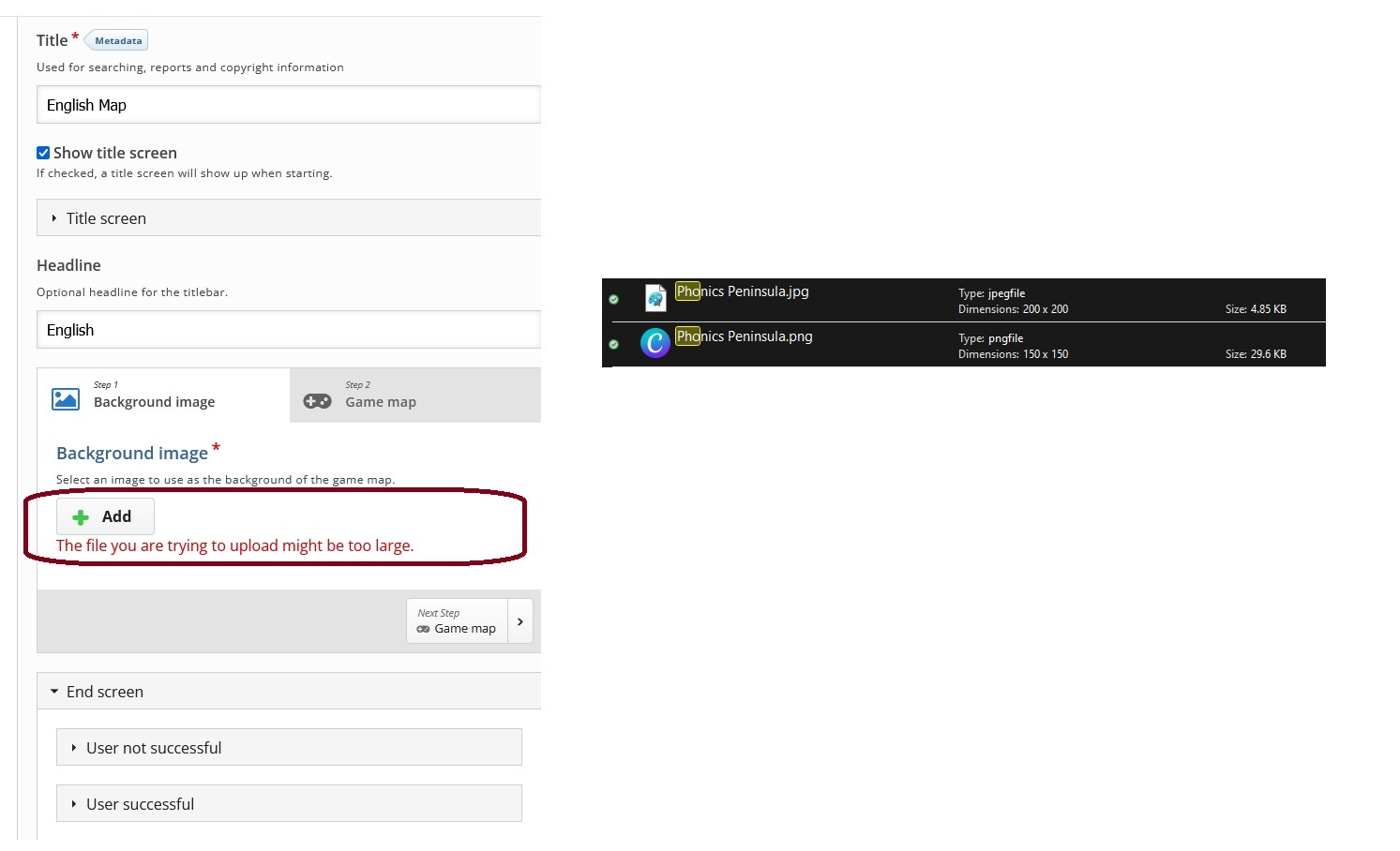Expand the Title screen section
This screenshot has width=1400, height=851.
tap(289, 217)
